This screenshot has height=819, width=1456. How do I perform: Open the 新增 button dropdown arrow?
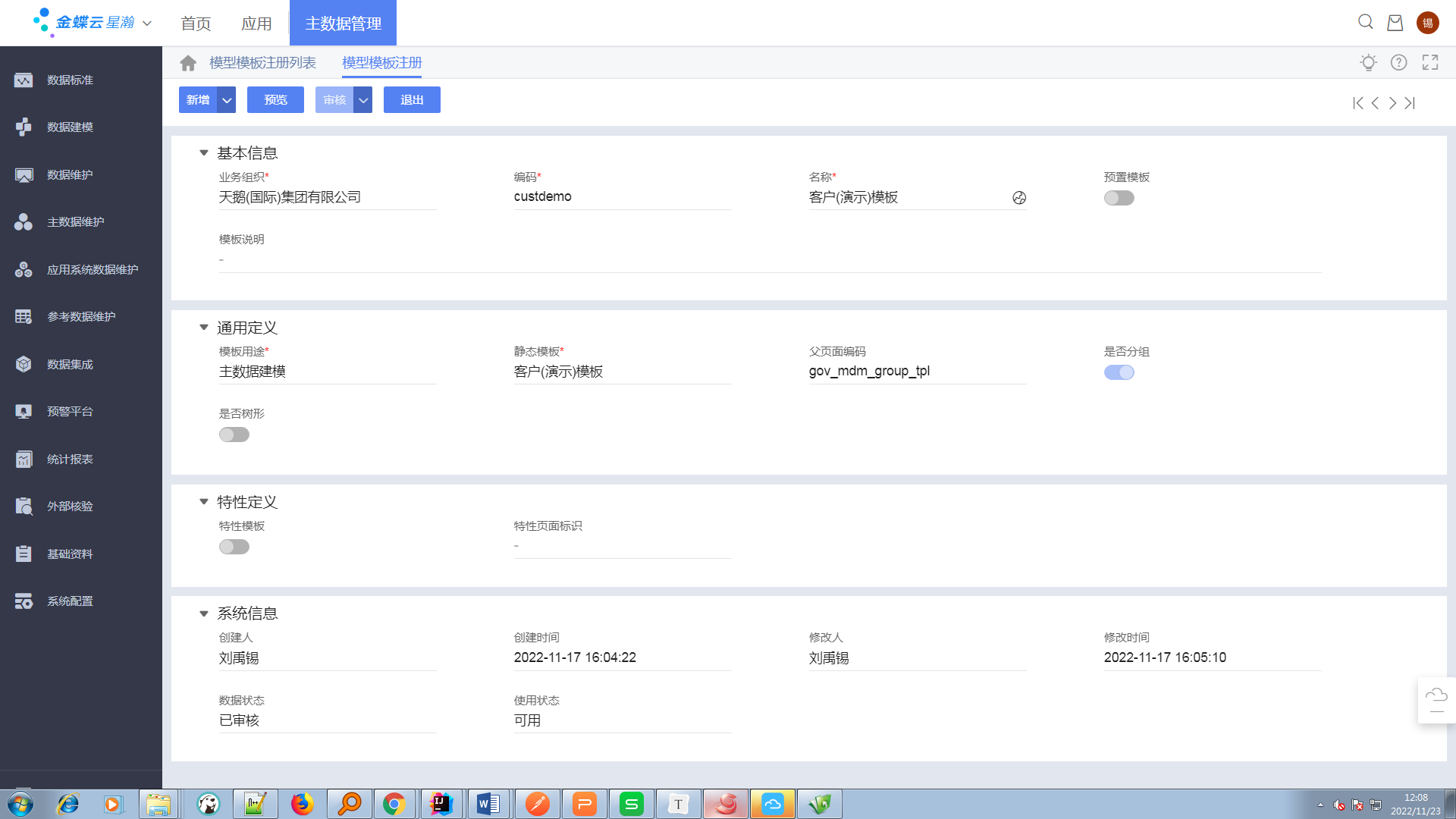coord(227,100)
